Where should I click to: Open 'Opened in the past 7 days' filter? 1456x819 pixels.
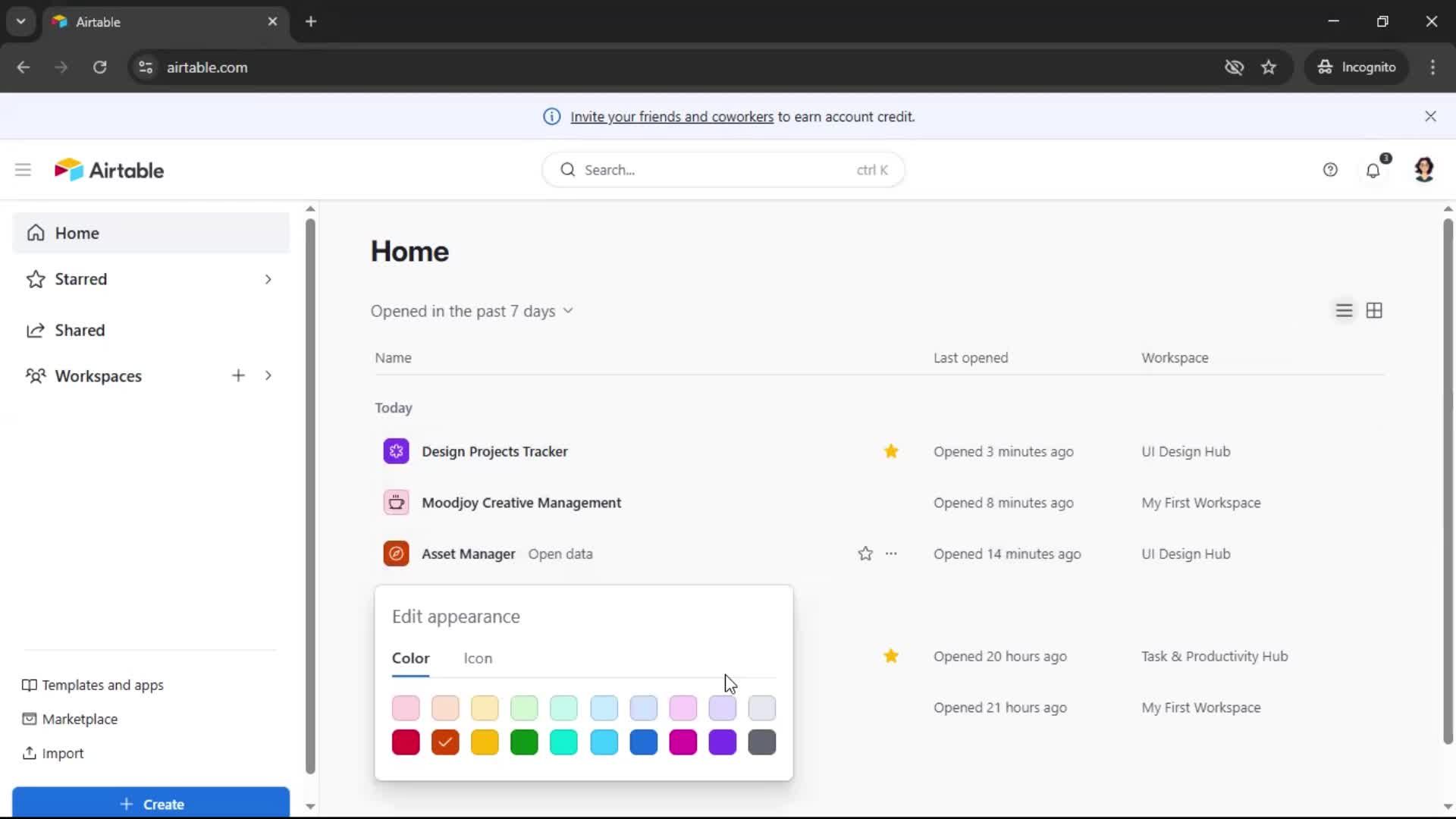click(x=472, y=311)
